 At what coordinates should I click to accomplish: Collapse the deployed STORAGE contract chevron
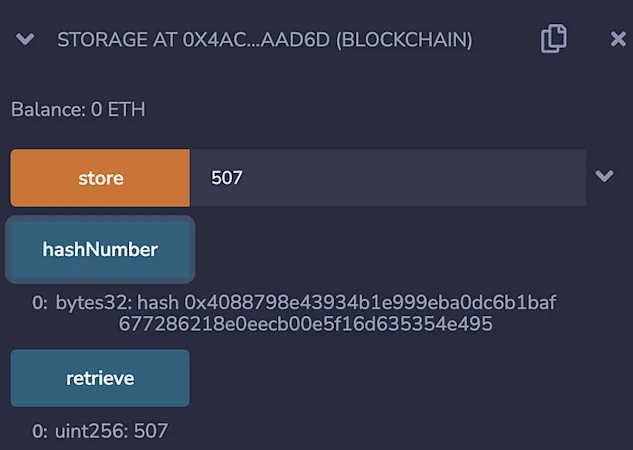[x=25, y=39]
